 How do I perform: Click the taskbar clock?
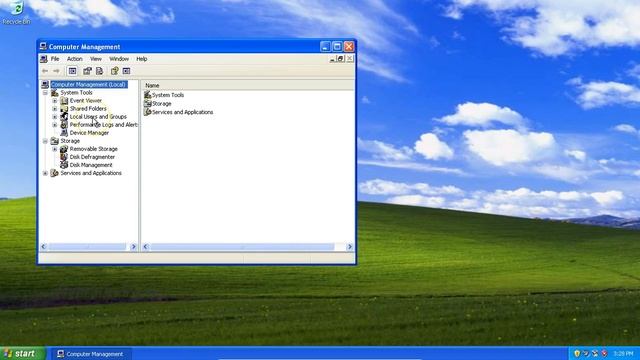tap(623, 353)
